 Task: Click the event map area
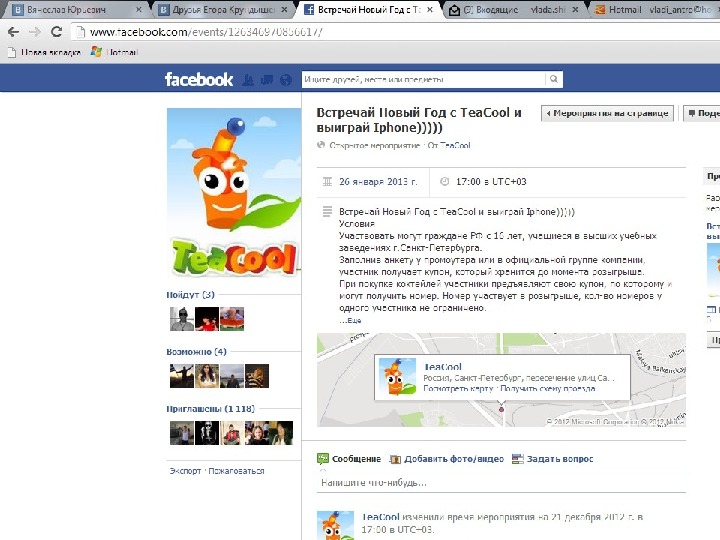[501, 380]
